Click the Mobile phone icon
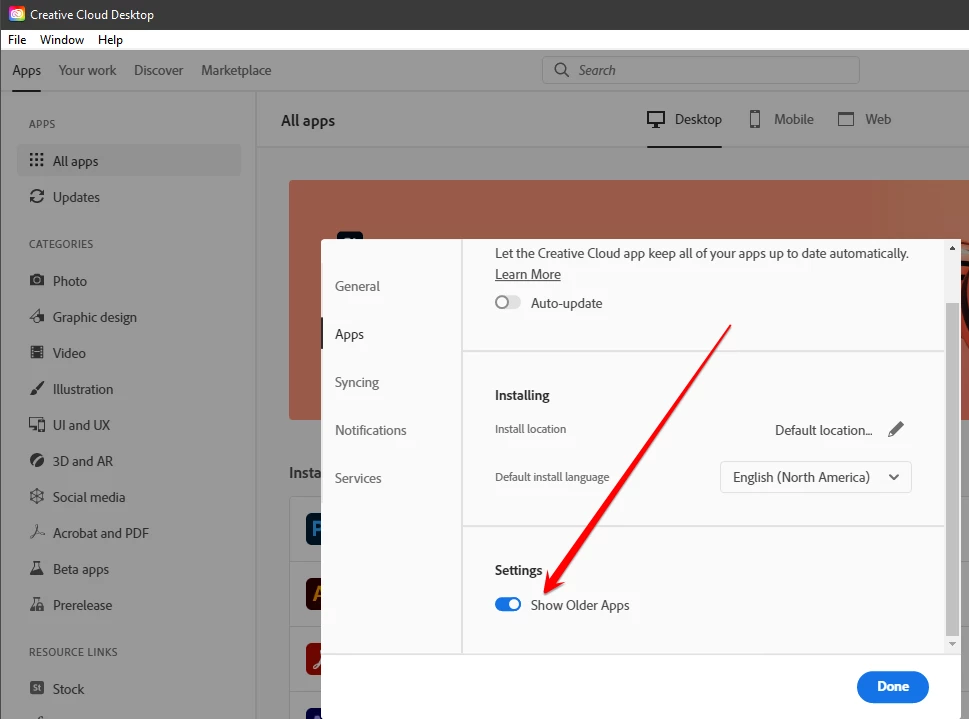 [755, 119]
